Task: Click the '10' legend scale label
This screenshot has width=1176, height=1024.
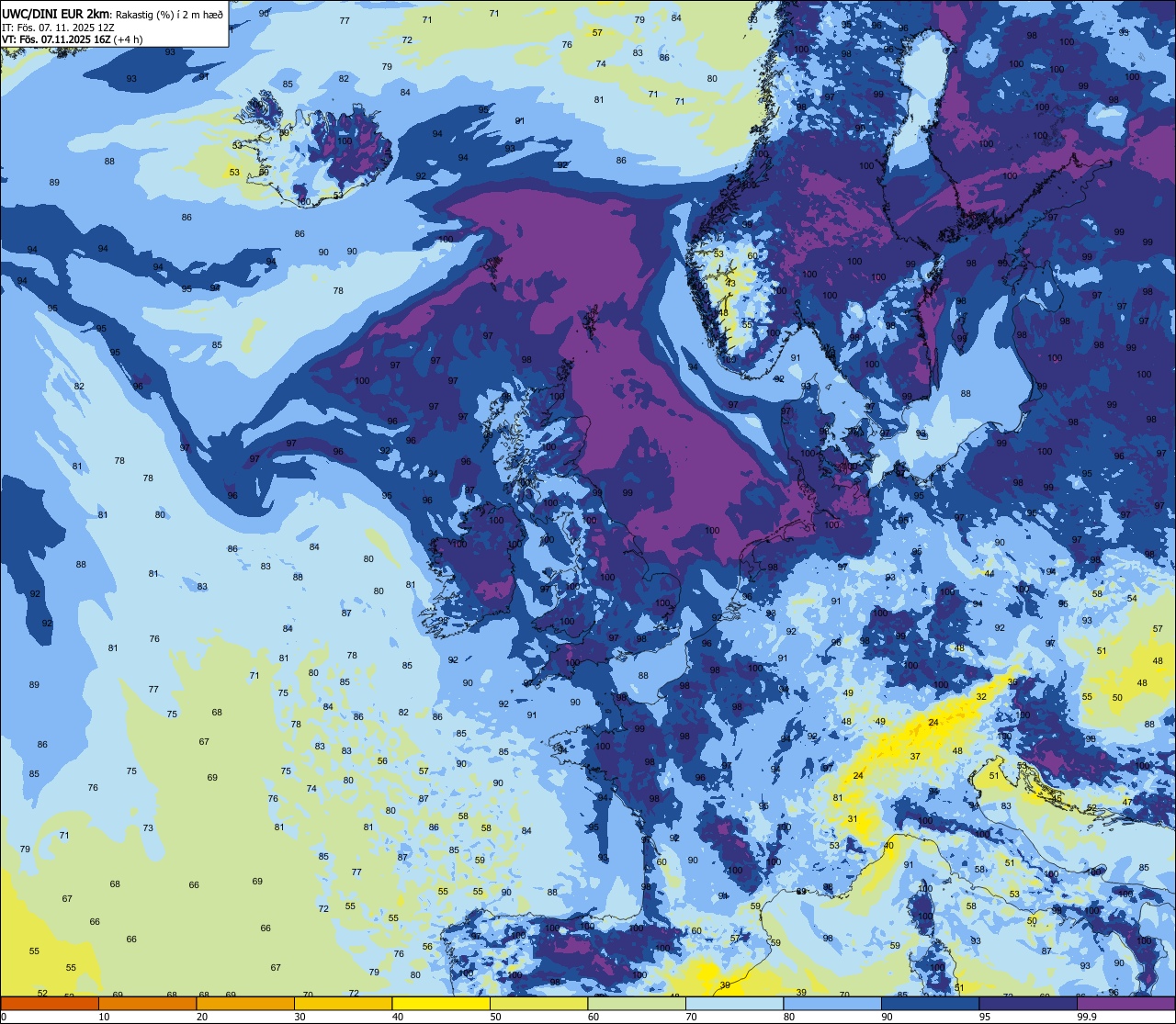Action: (x=105, y=1017)
